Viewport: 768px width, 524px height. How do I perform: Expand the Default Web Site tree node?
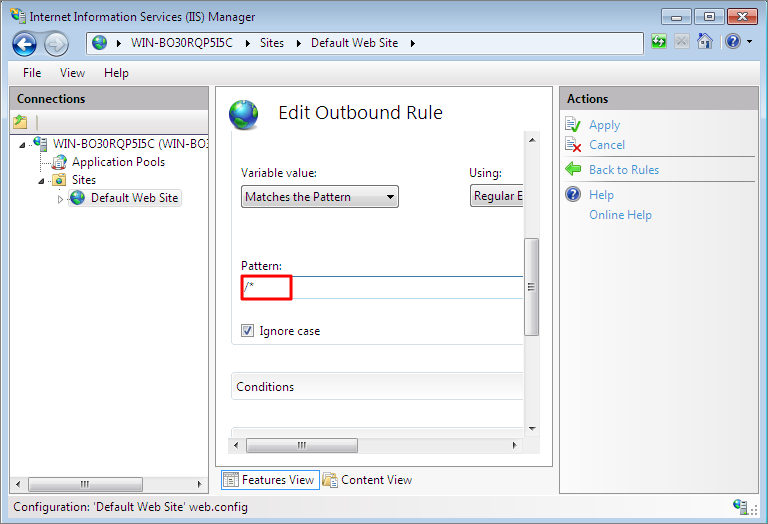tap(60, 199)
